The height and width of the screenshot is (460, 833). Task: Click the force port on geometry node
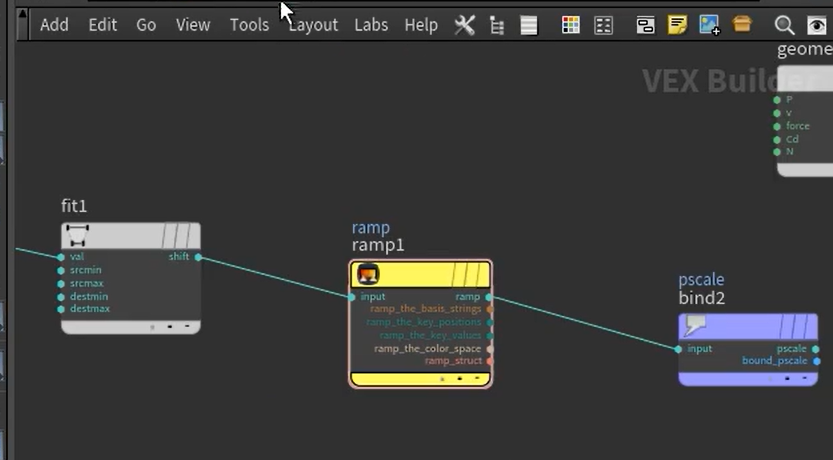[x=777, y=126]
